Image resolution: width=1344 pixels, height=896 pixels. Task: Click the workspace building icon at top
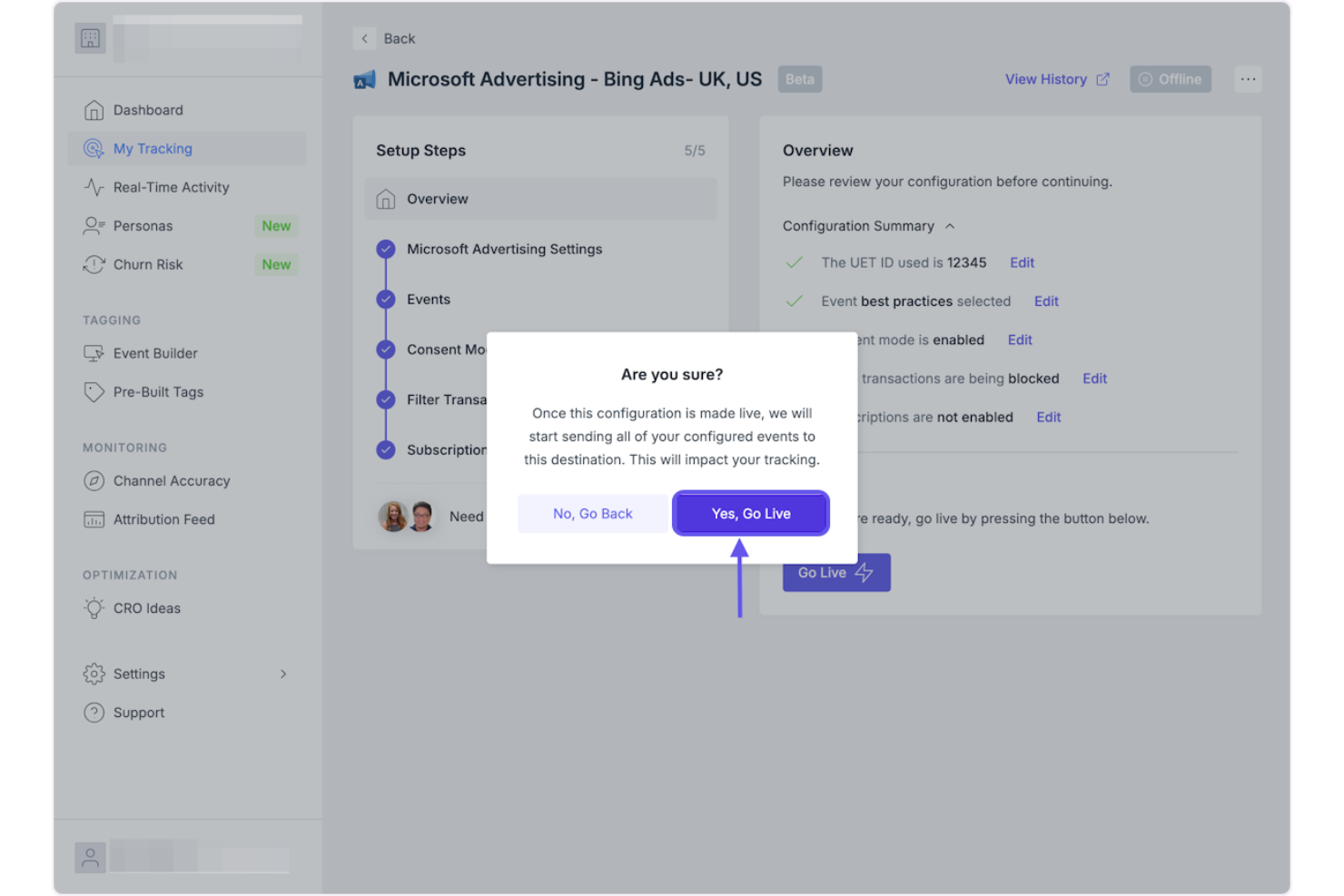[x=90, y=38]
